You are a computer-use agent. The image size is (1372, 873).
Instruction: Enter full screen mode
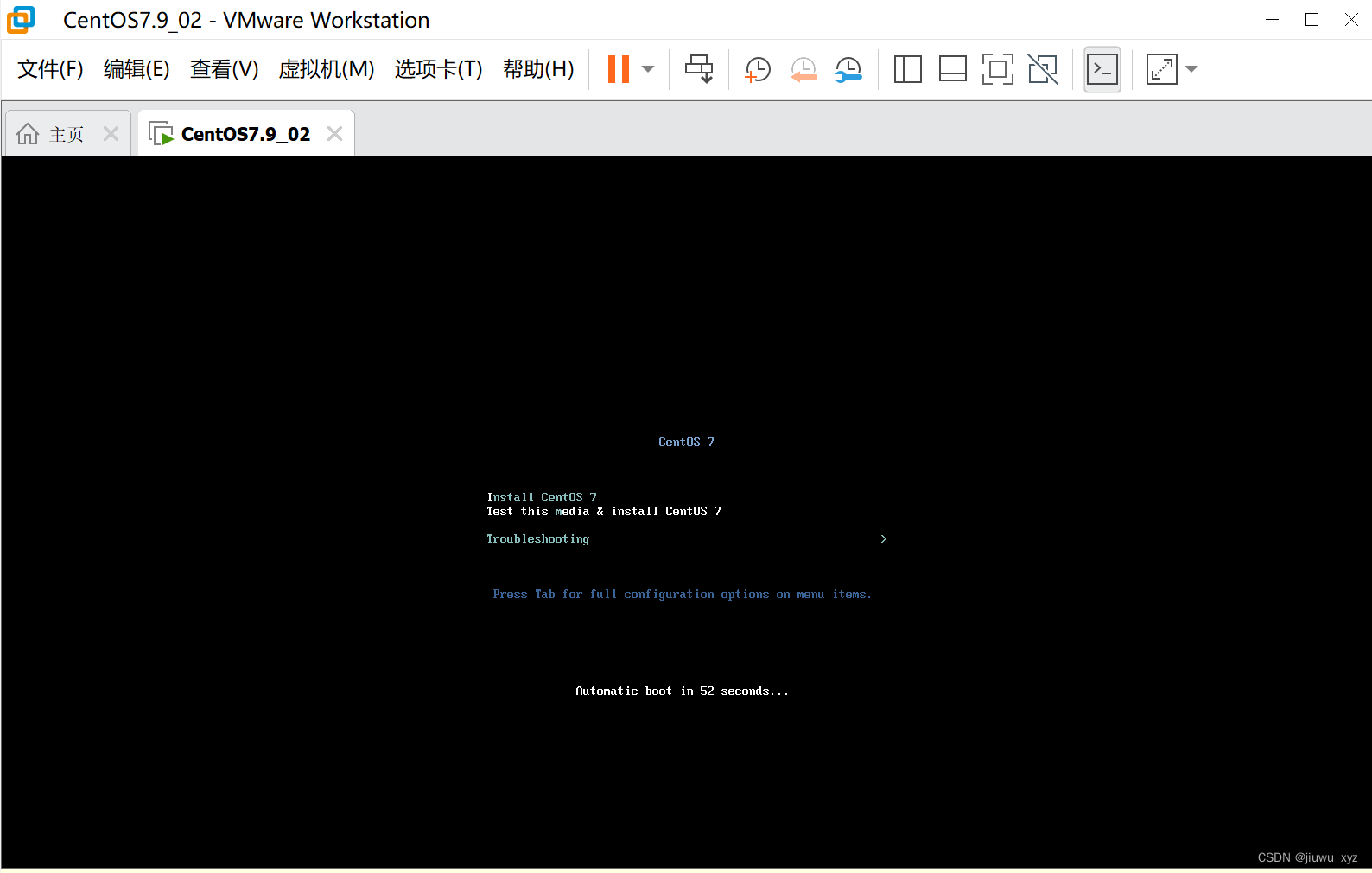[x=997, y=69]
